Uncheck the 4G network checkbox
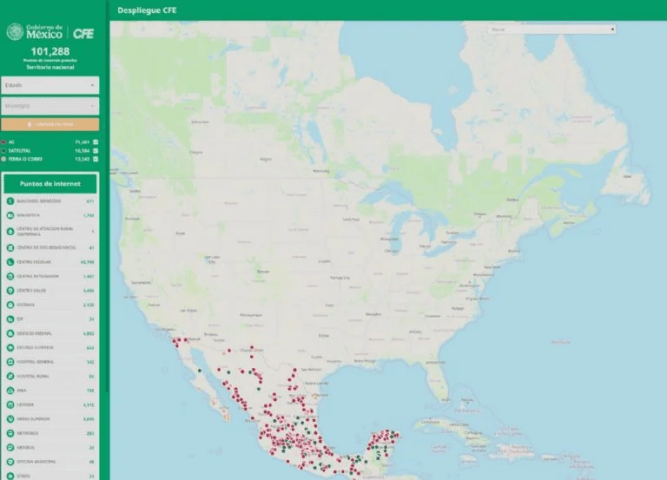667x480 pixels. 96,143
